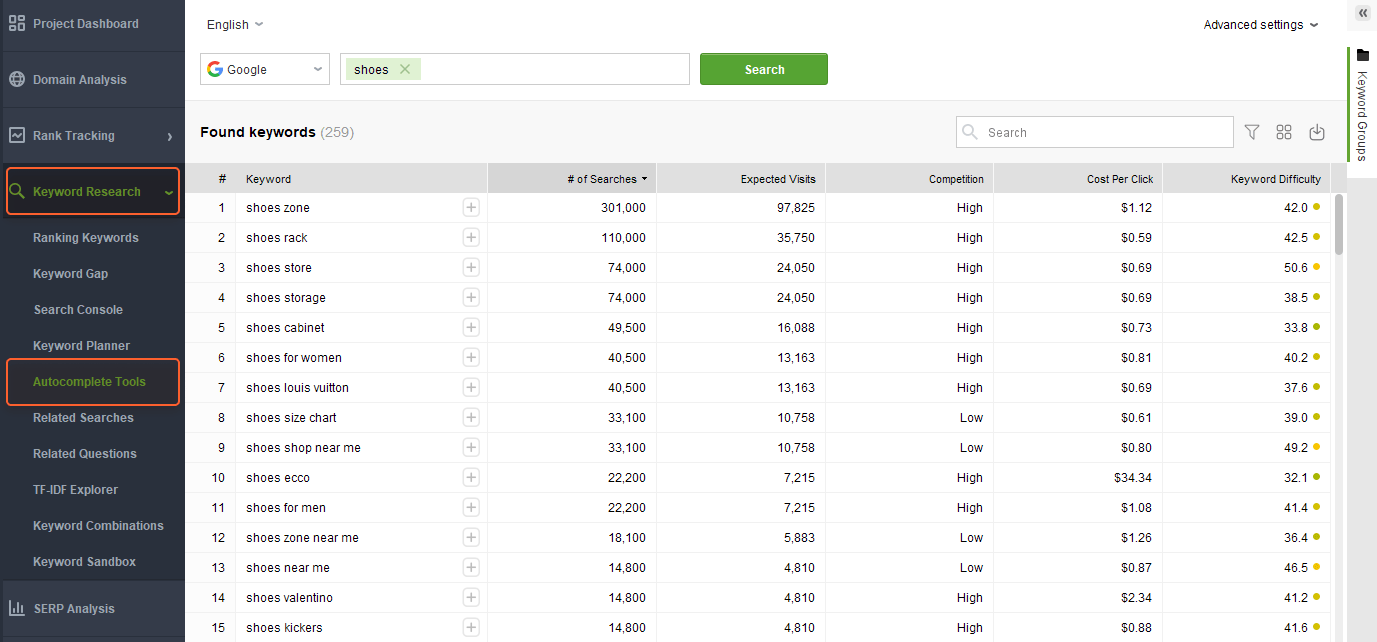
Task: Click the Domain Analysis globe icon
Action: click(16, 80)
